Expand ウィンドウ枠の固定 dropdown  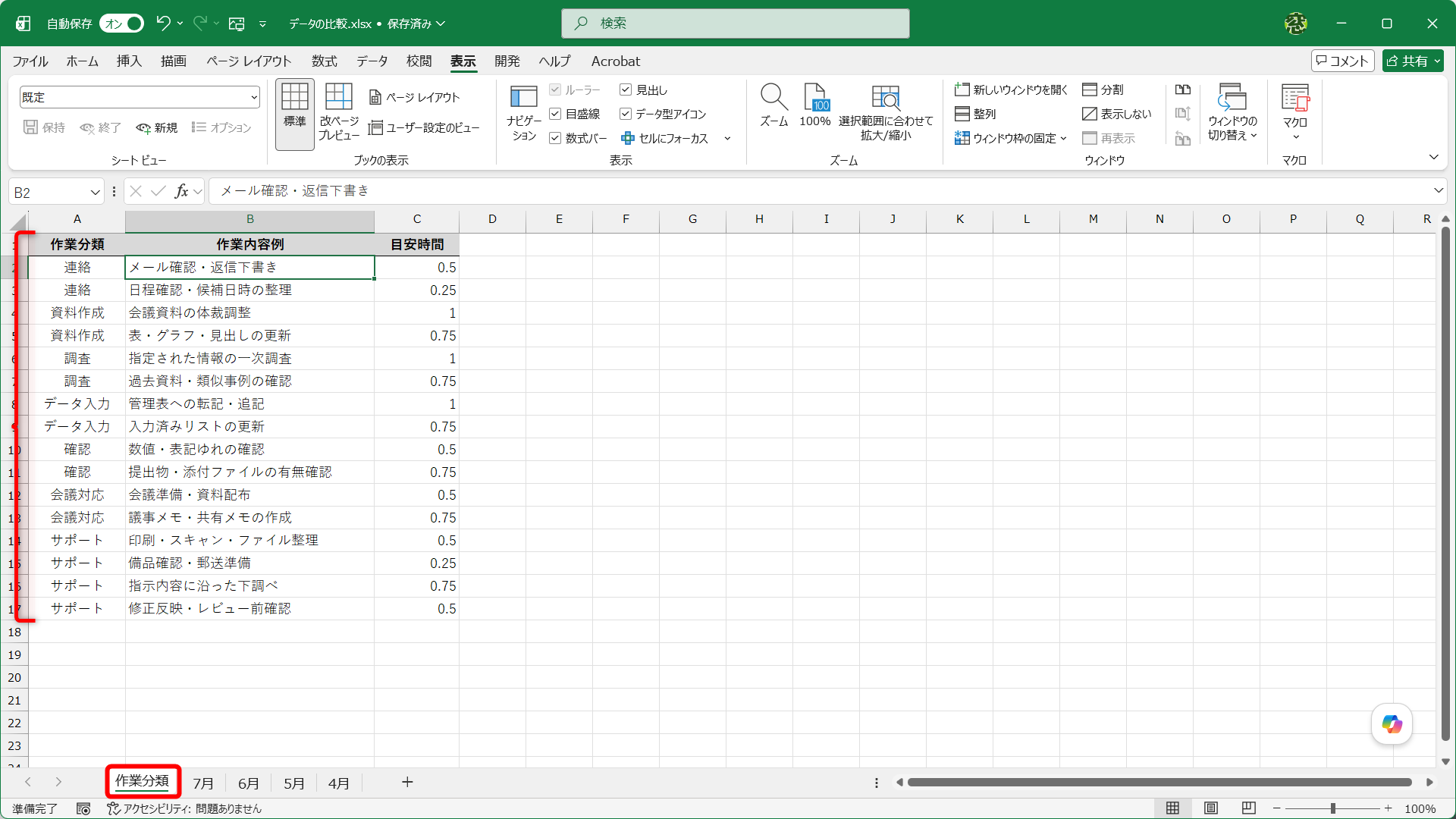(x=1063, y=138)
